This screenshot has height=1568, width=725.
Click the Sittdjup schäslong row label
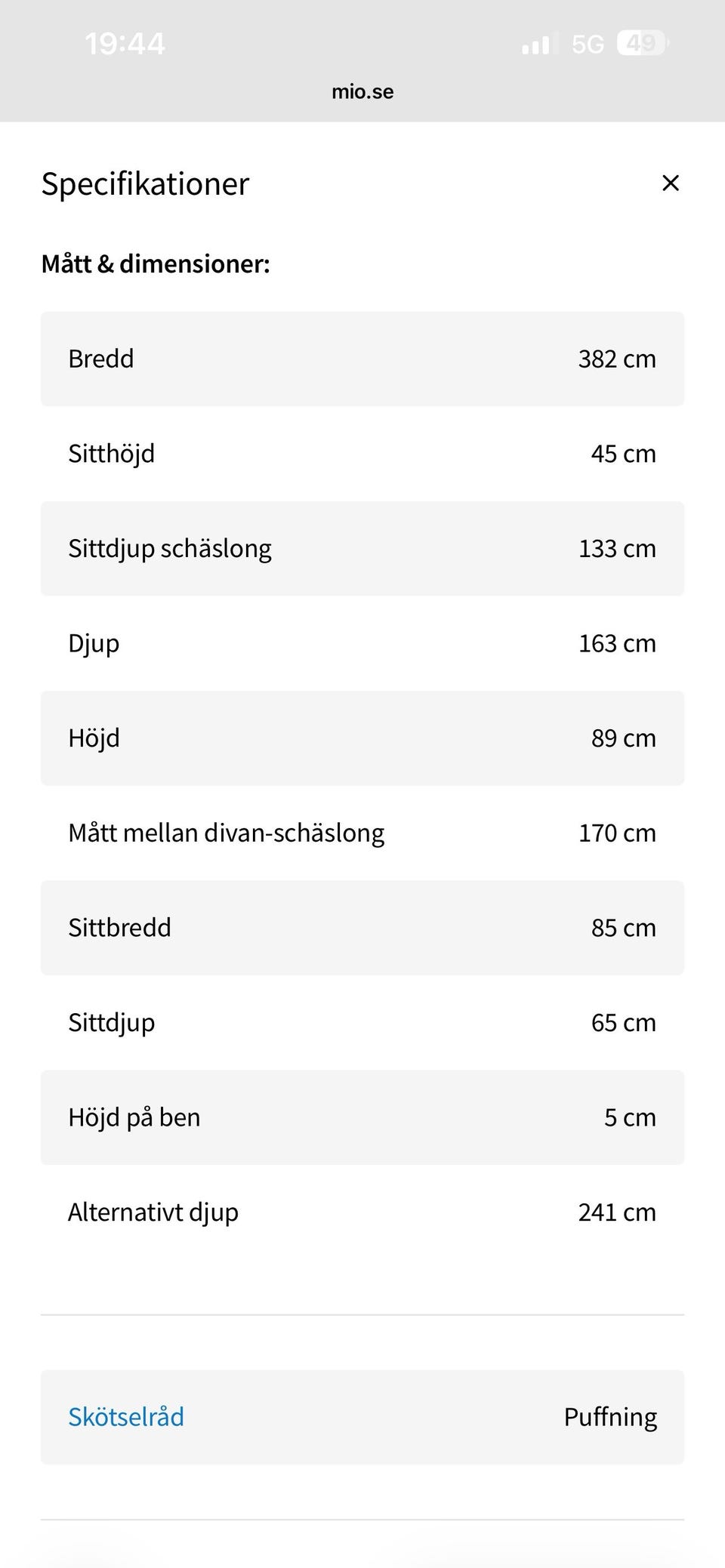click(x=170, y=549)
